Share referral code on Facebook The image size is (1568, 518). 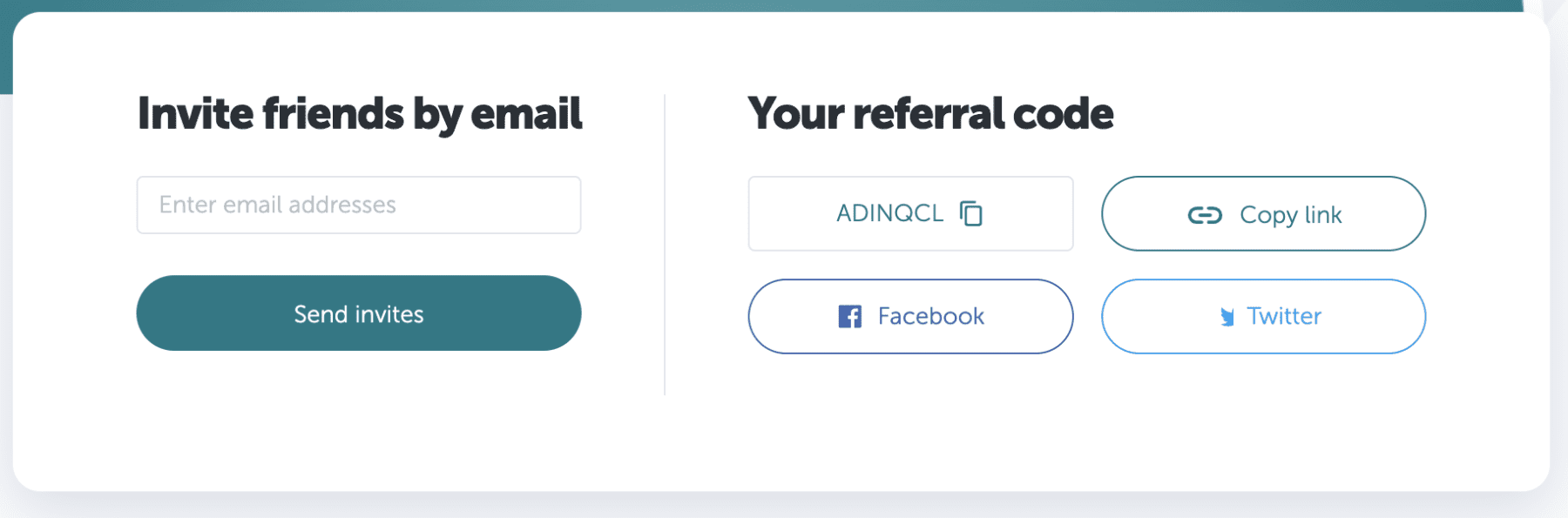pos(909,316)
